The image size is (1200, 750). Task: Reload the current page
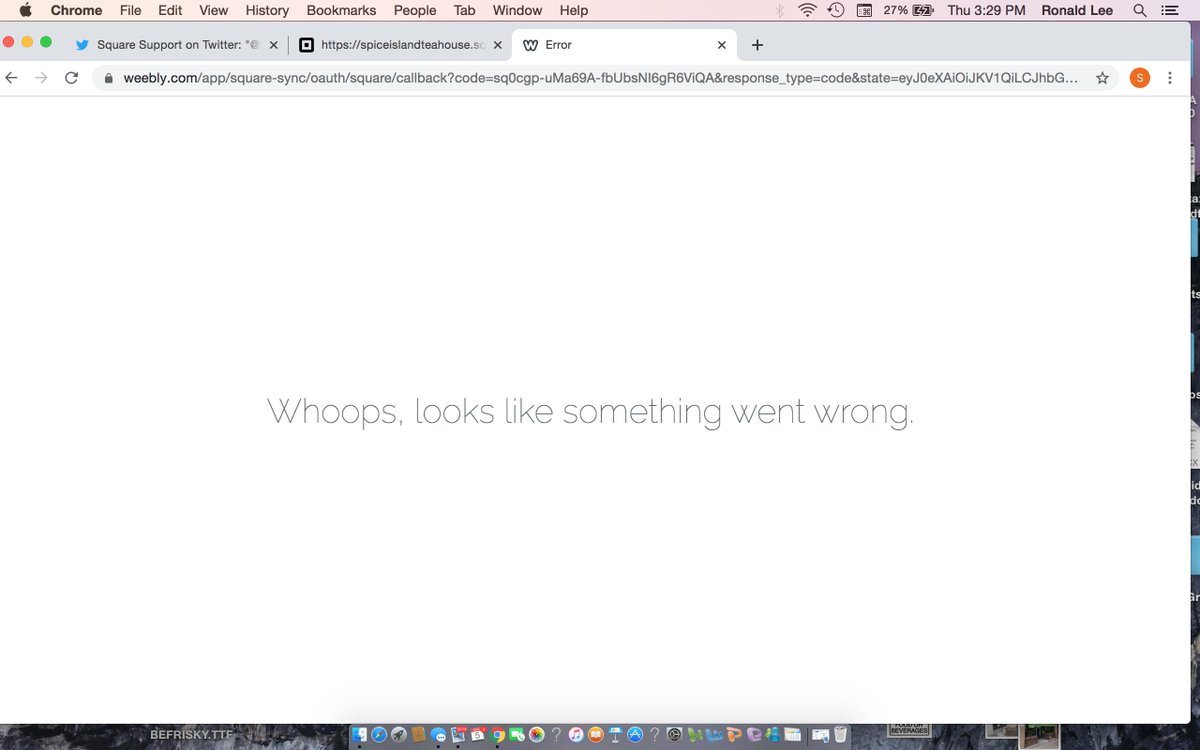coord(71,78)
